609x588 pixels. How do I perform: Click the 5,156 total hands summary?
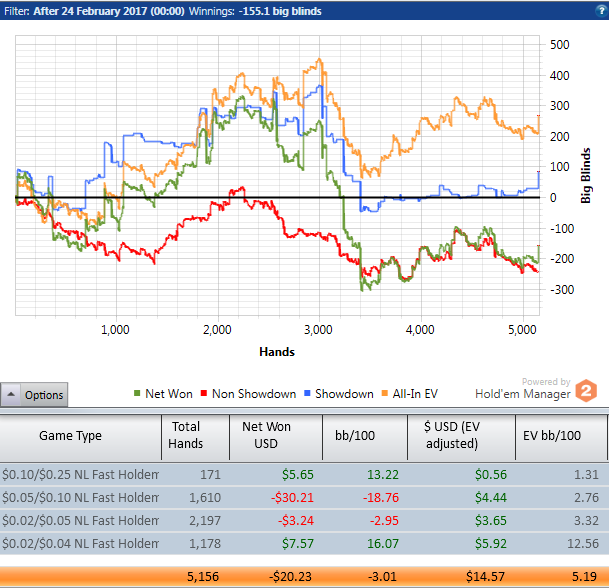[203, 577]
